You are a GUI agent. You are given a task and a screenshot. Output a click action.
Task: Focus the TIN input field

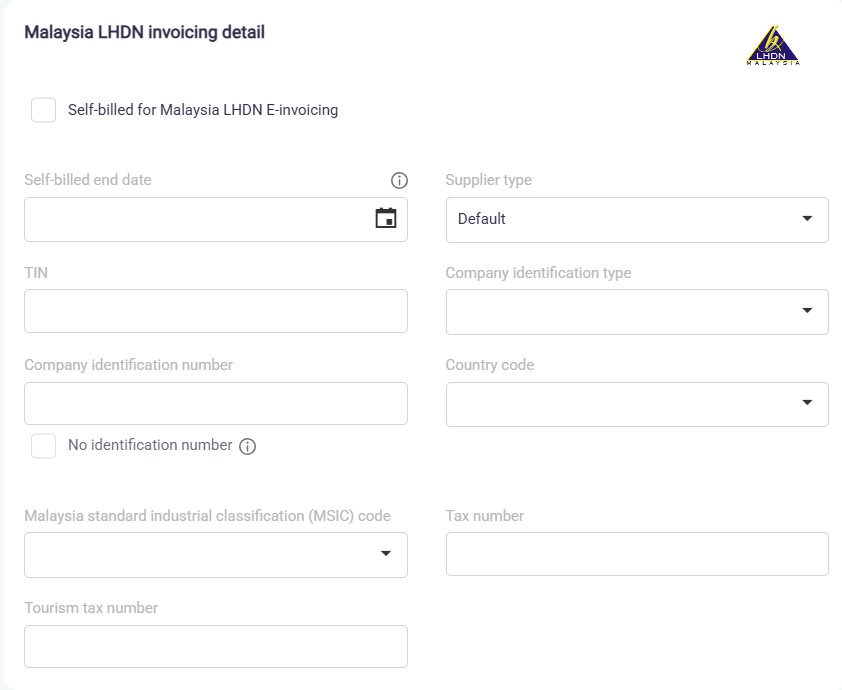coord(215,311)
